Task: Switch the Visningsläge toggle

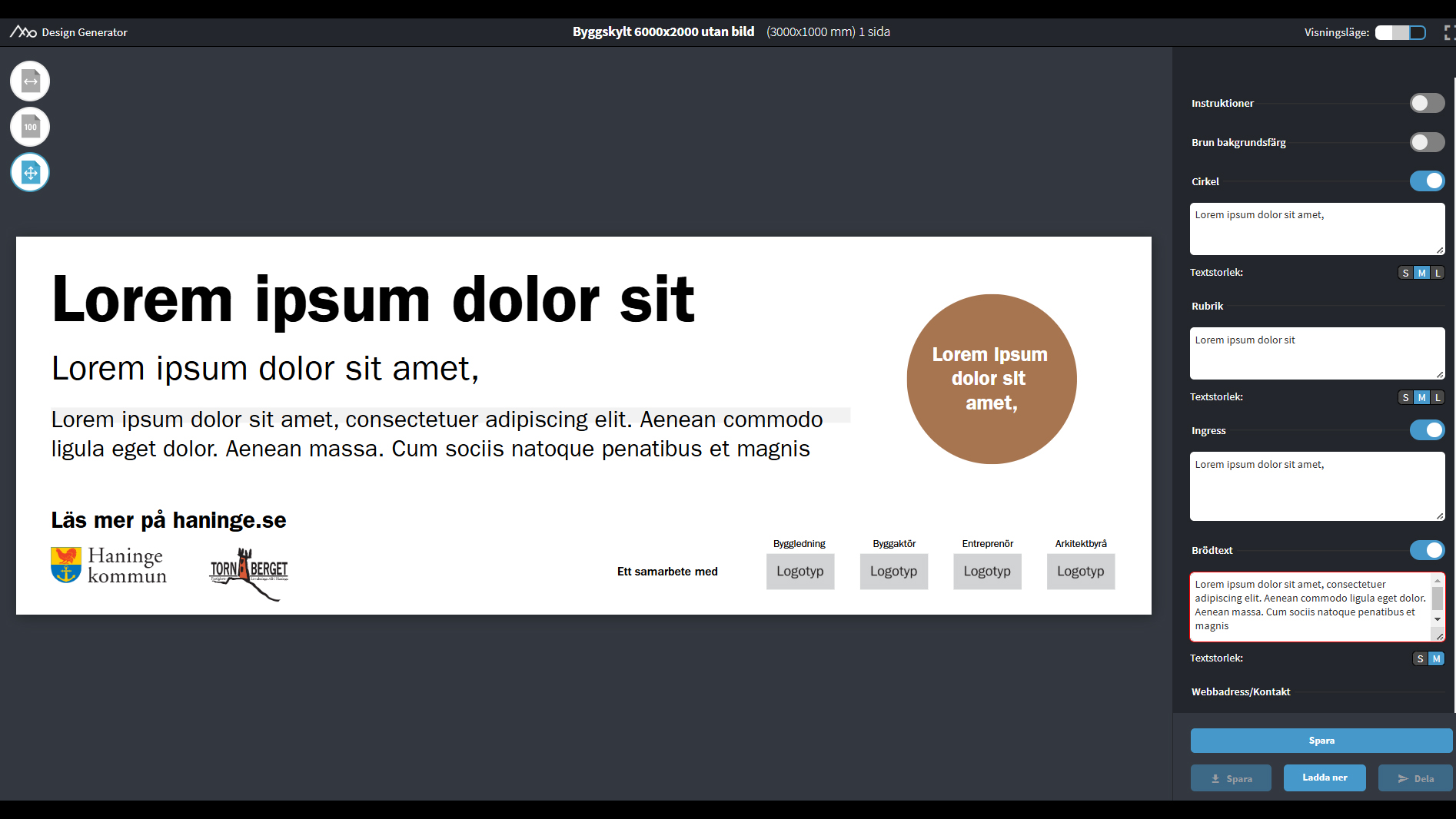Action: coord(1400,32)
